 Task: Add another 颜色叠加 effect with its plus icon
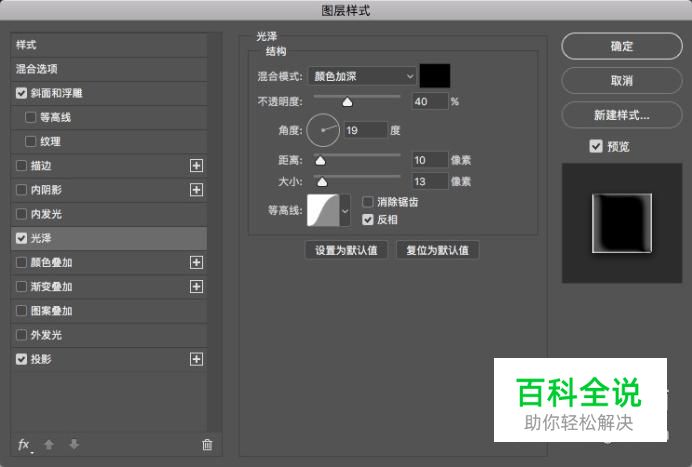tap(196, 263)
